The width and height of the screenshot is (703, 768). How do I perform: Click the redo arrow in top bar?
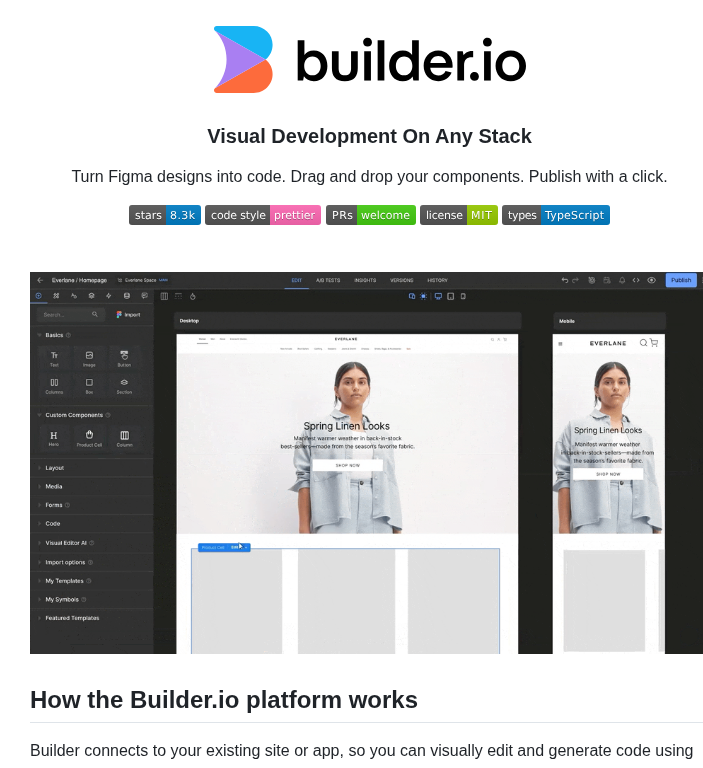[576, 280]
